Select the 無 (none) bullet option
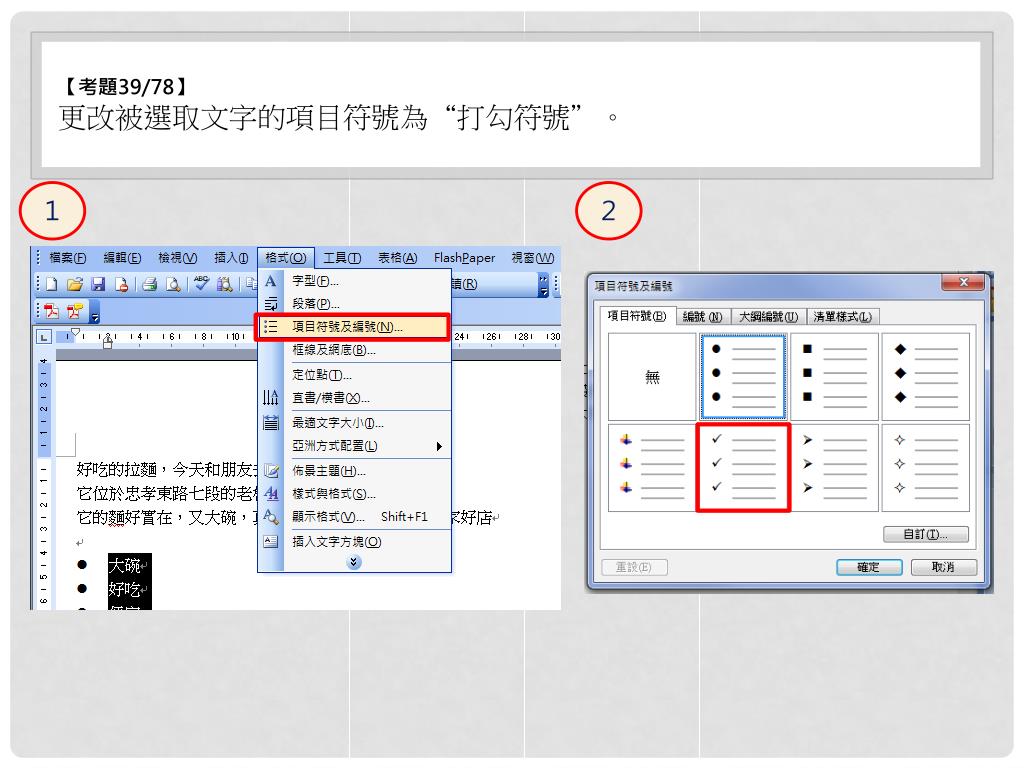The width and height of the screenshot is (1024, 768). 652,377
